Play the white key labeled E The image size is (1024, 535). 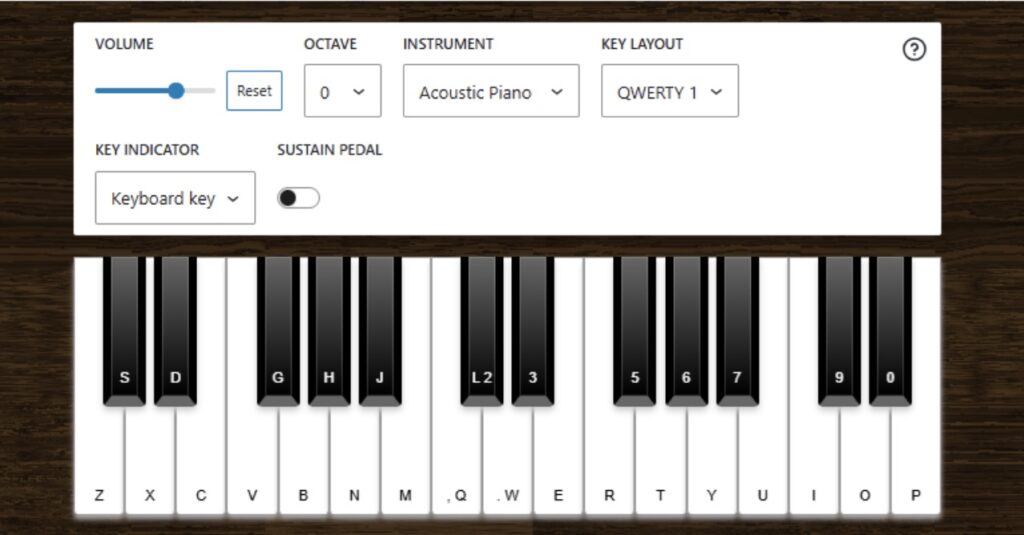click(558, 461)
